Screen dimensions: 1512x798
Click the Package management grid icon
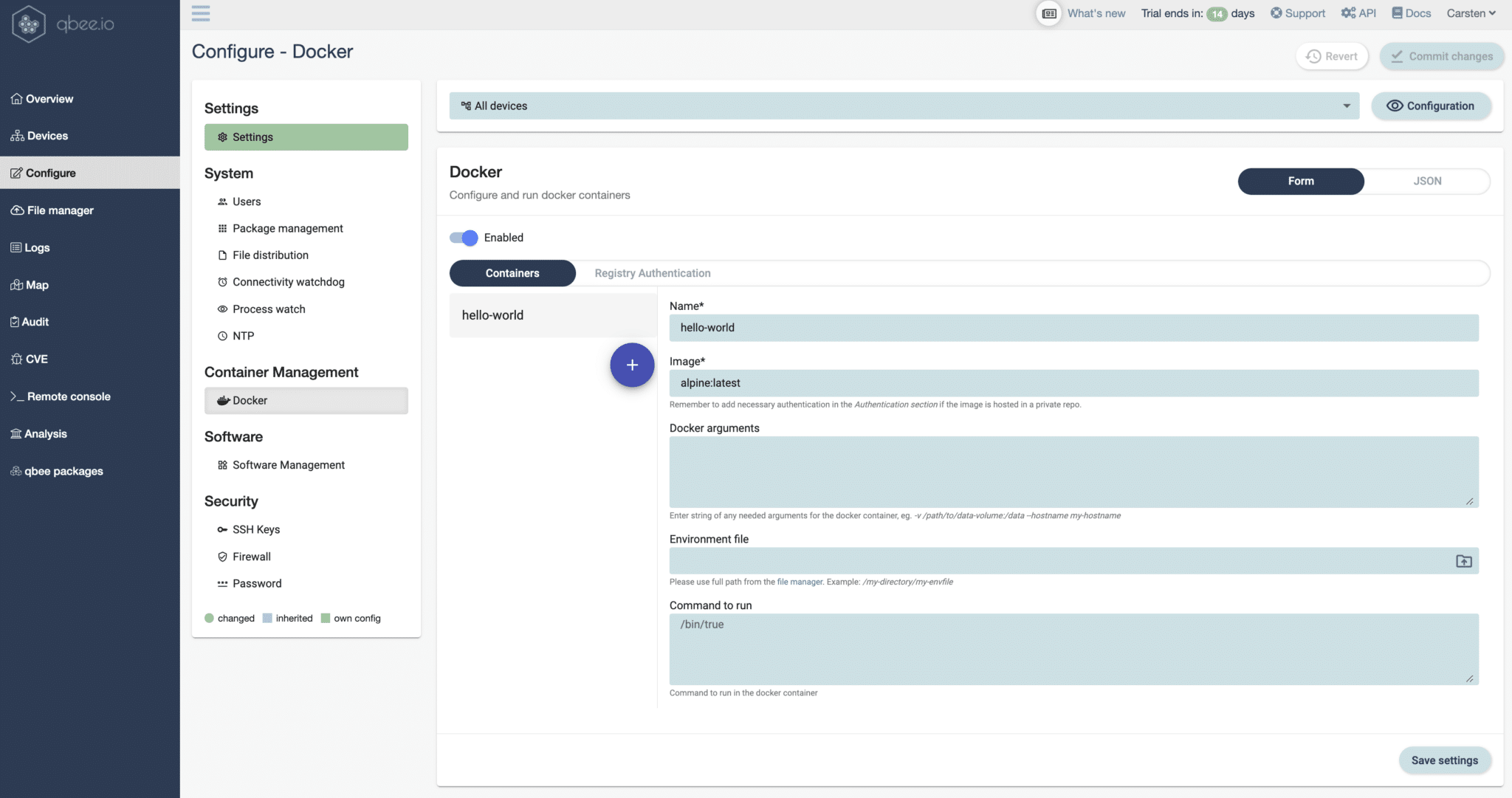tap(222, 228)
